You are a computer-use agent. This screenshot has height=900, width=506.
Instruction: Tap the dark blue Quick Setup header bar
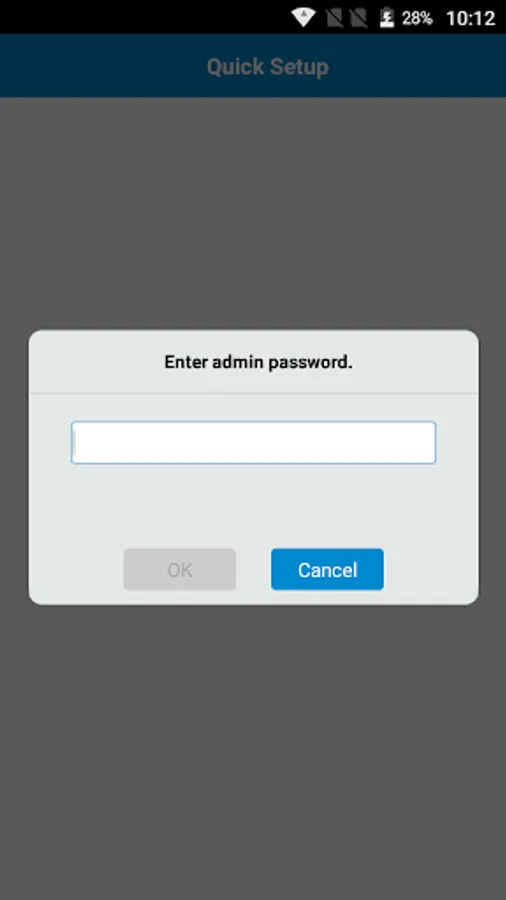(253, 65)
